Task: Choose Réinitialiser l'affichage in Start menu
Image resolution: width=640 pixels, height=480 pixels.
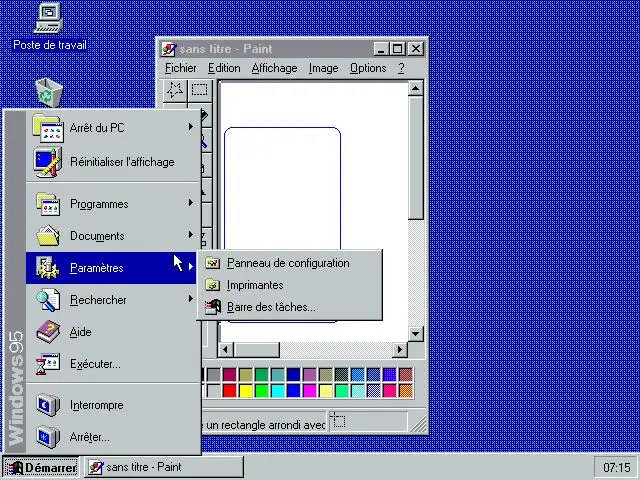Action: tap(113, 162)
